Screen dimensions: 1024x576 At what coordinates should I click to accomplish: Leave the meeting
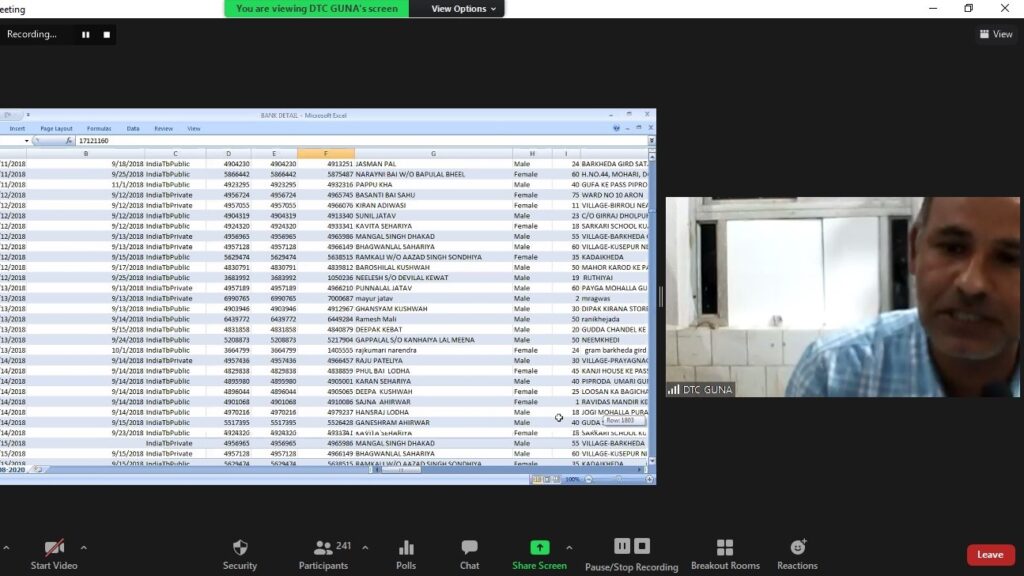pos(990,555)
